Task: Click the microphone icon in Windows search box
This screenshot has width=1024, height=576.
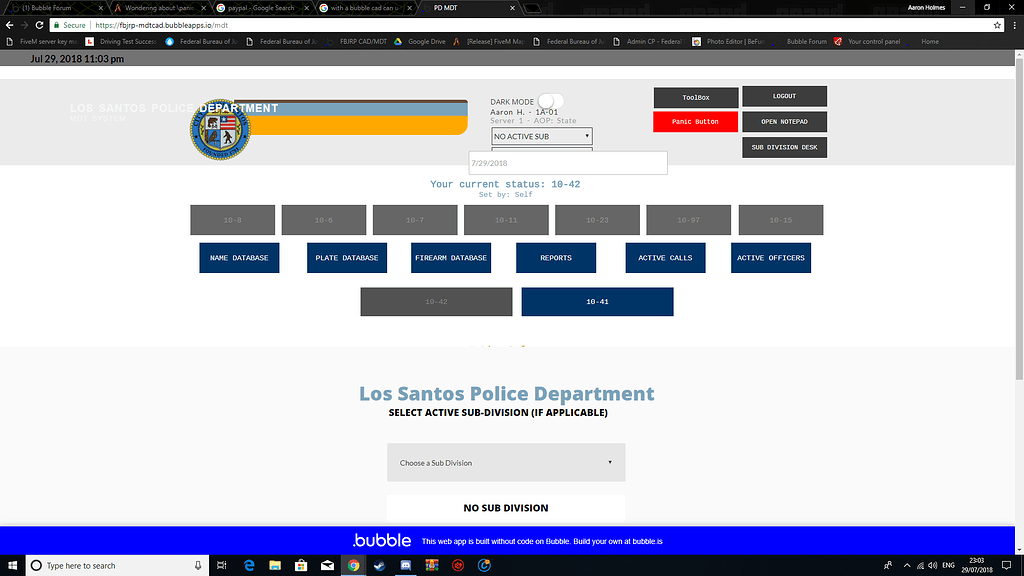Action: point(196,565)
